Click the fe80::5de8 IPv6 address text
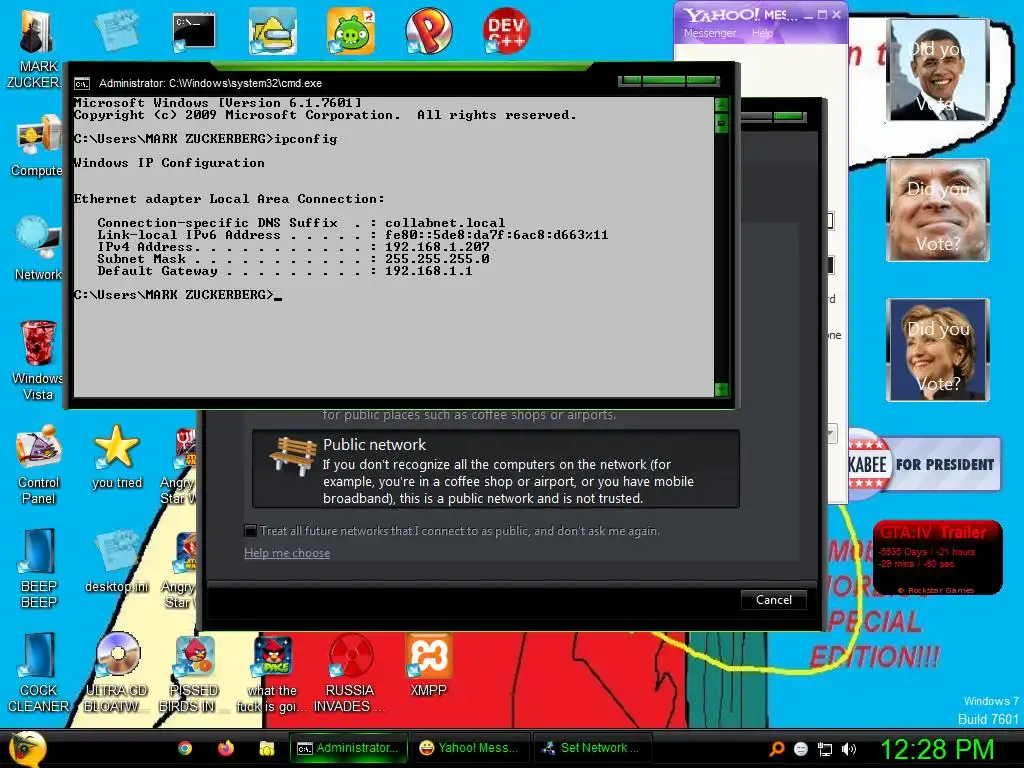 click(496, 235)
